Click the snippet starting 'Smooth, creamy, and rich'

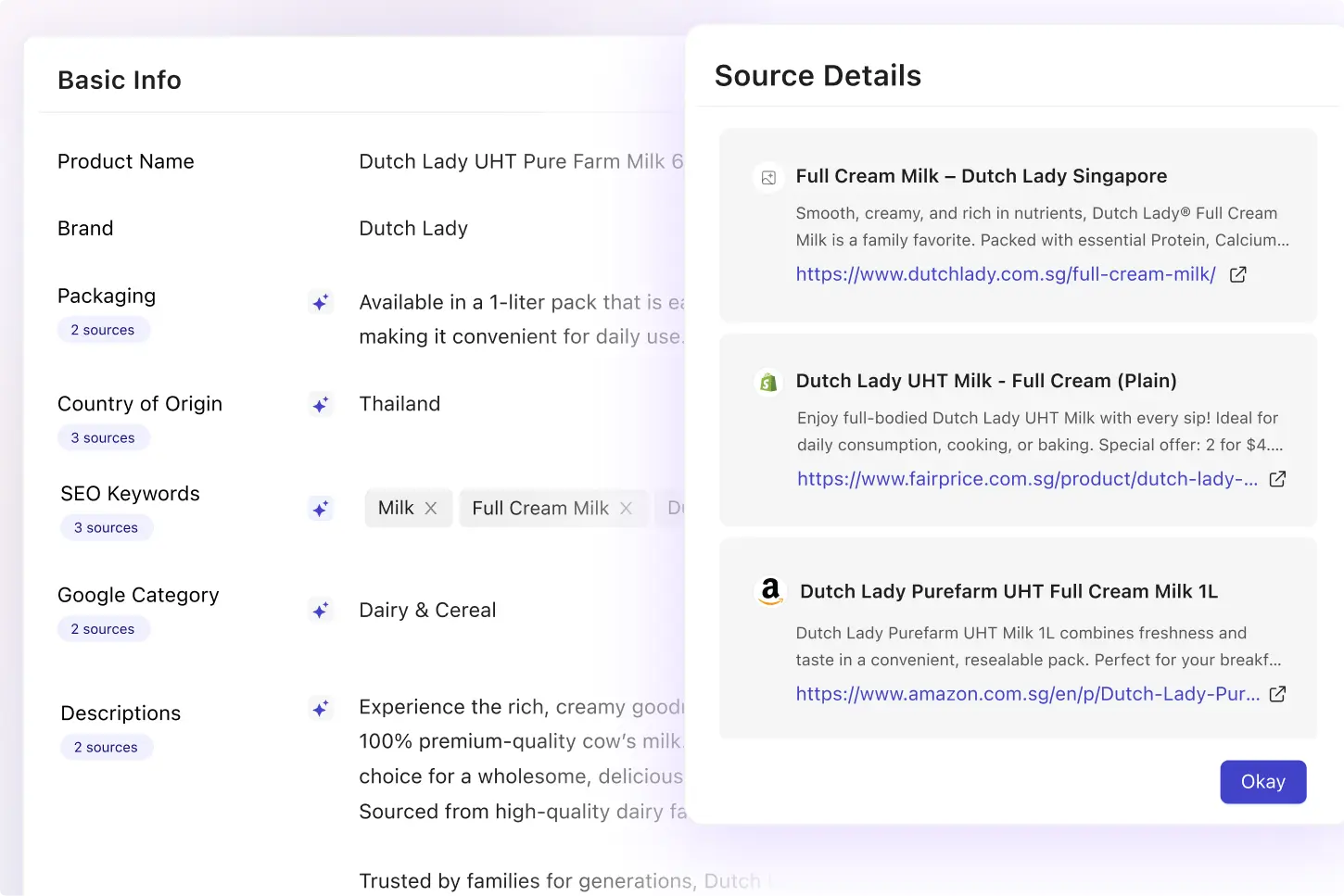(x=1042, y=227)
